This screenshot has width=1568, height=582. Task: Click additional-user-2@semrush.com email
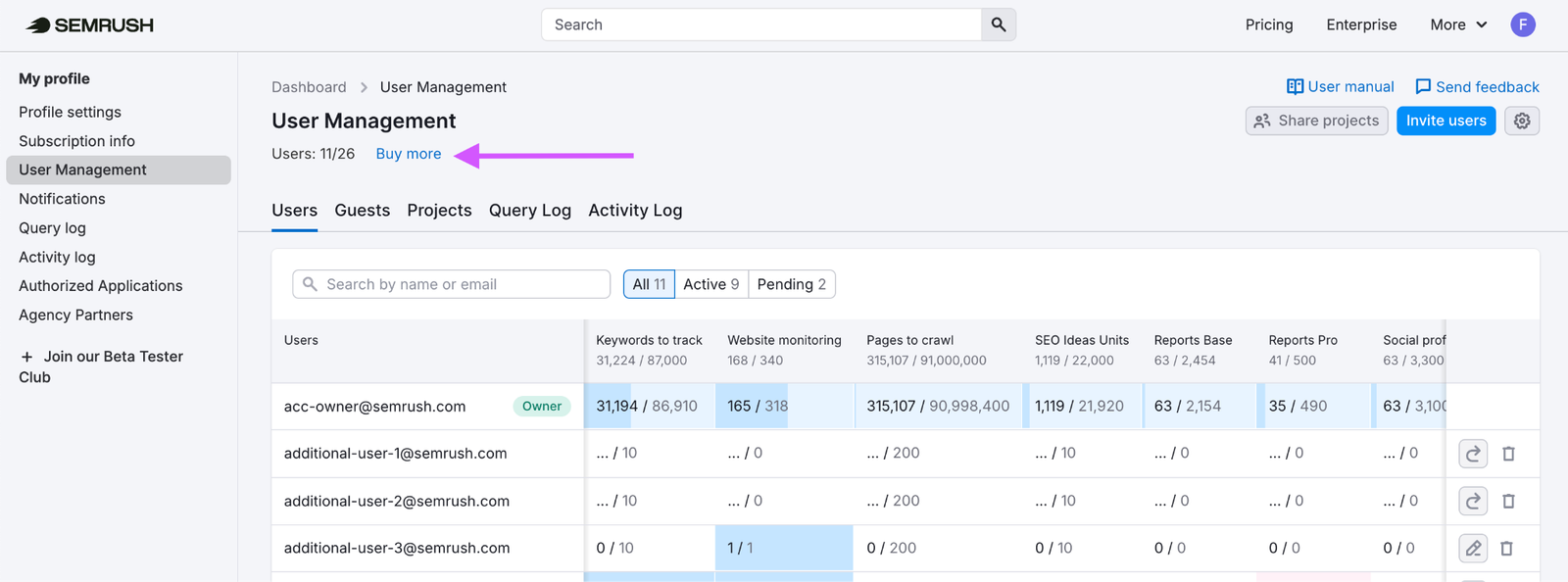click(396, 501)
